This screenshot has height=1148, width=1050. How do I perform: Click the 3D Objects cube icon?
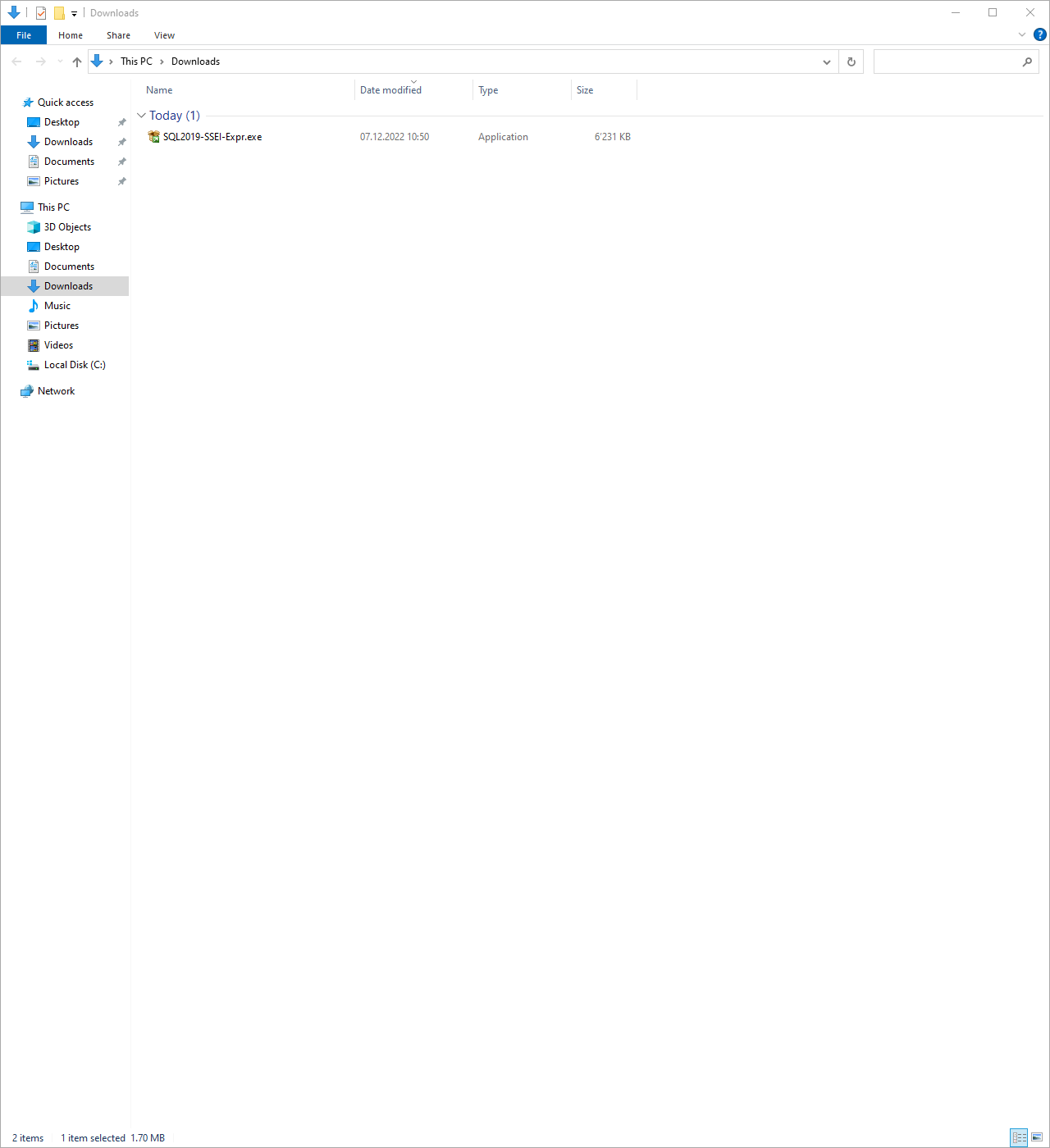[x=34, y=227]
